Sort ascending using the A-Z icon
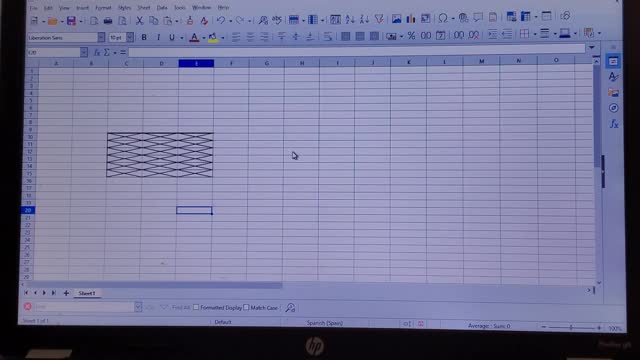The height and width of the screenshot is (360, 640). [x=350, y=19]
